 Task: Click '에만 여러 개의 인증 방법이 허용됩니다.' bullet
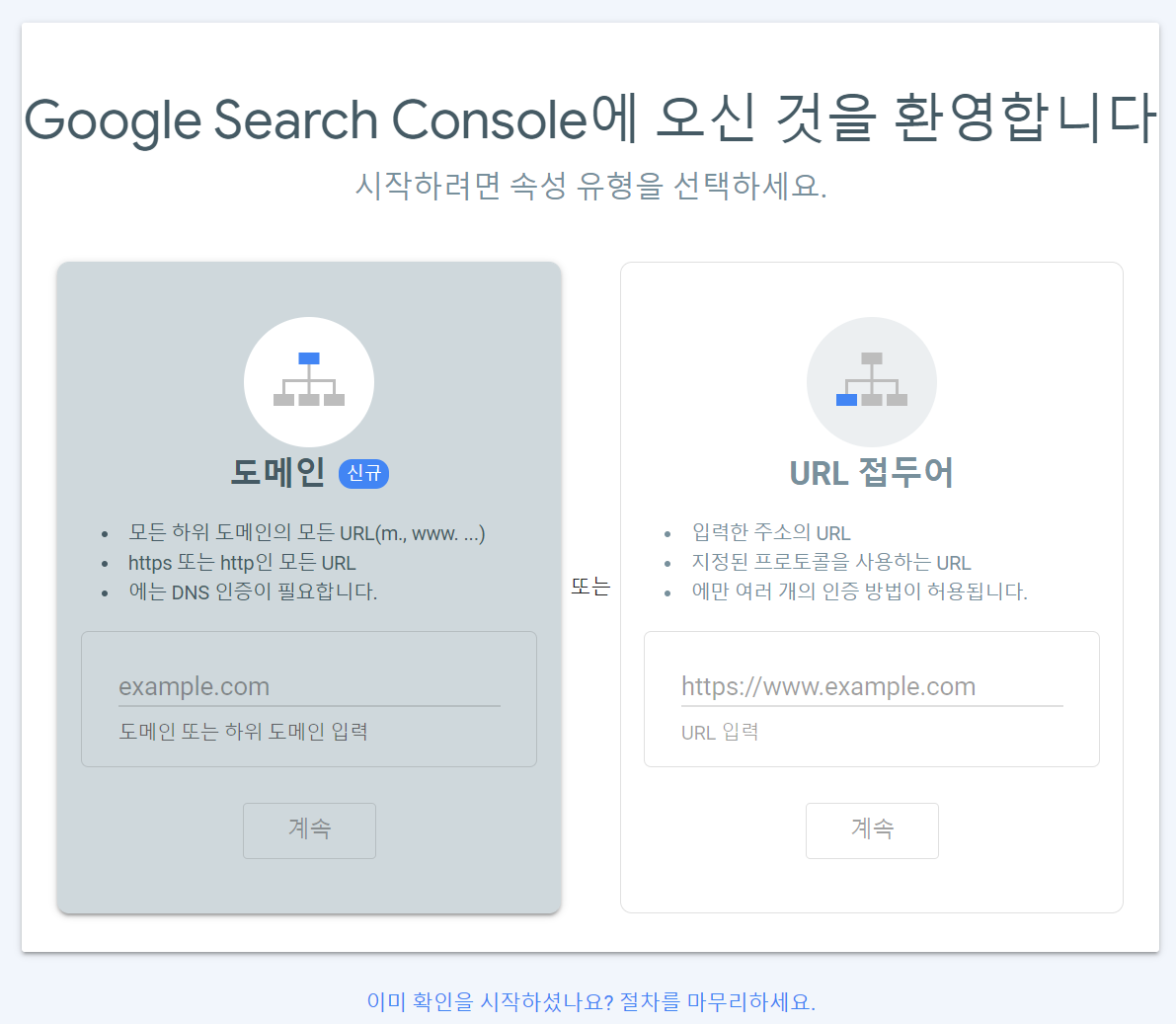(x=859, y=591)
